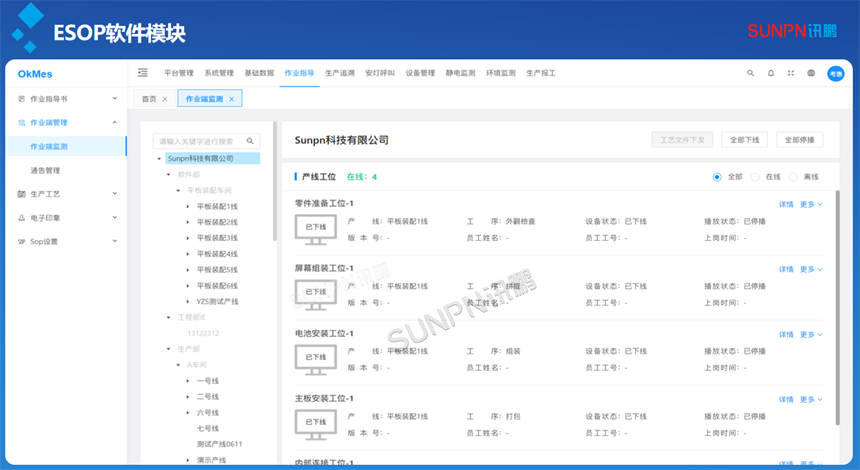Select Sunpn科技有限公司 root tree node
860x470 pixels.
coord(212,158)
